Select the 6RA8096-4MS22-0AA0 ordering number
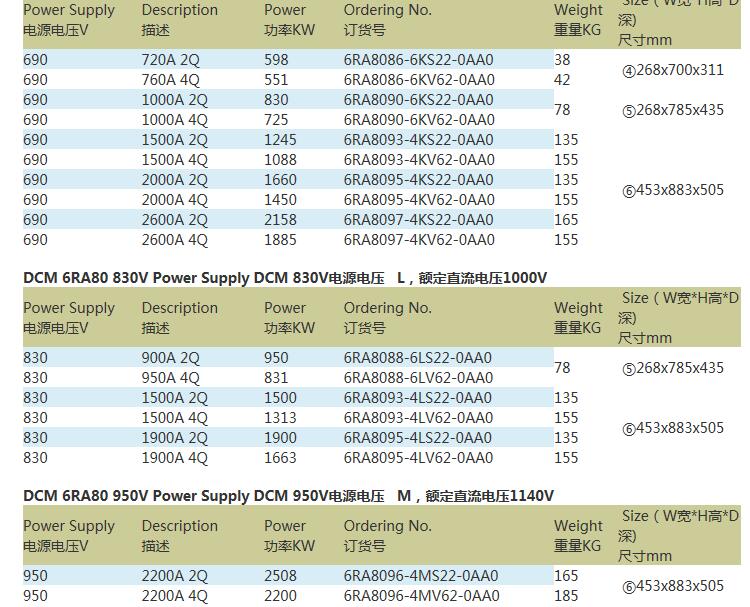This screenshot has width=750, height=607. [420, 576]
